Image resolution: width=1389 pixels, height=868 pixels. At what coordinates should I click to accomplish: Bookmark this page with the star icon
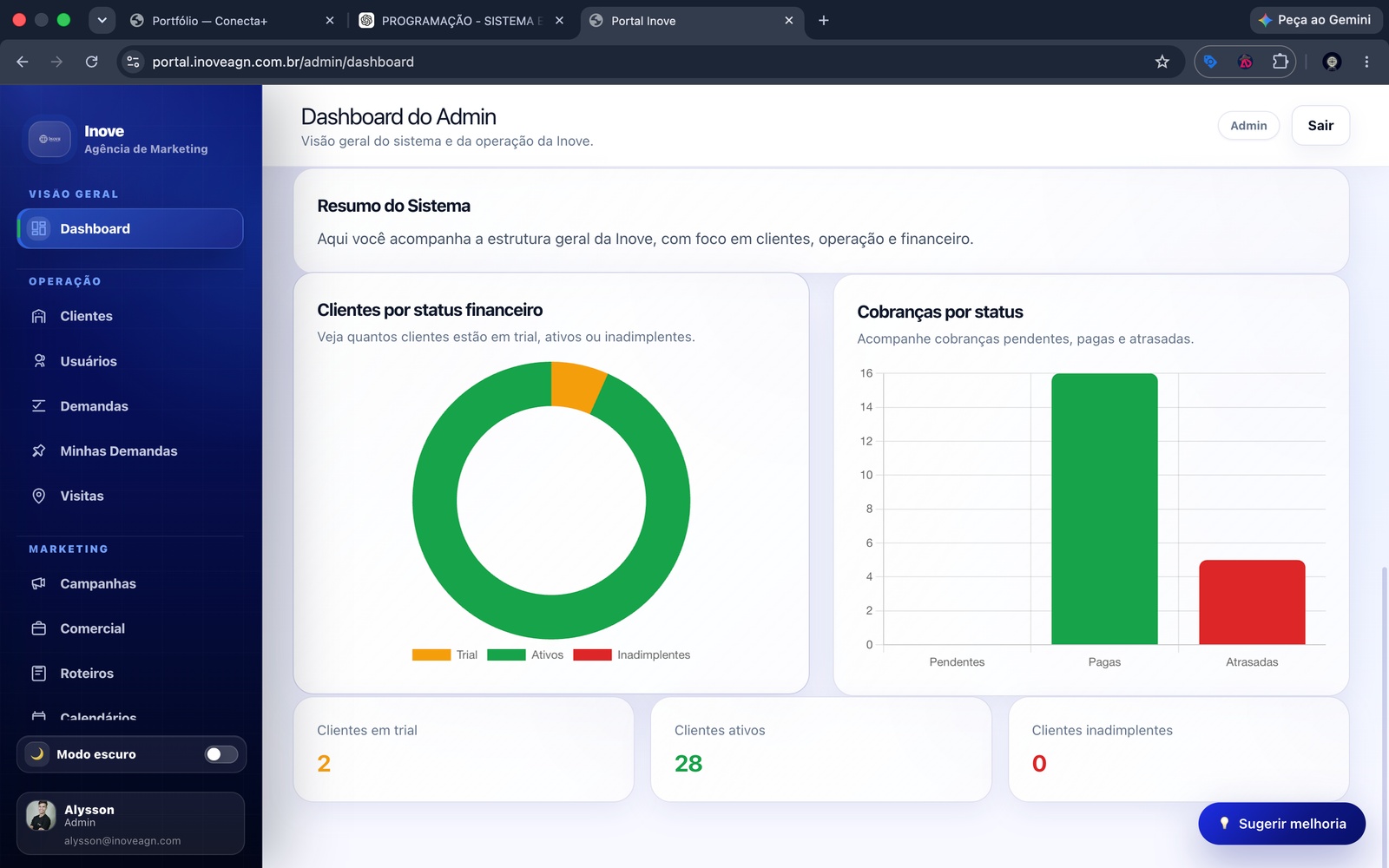(1162, 62)
